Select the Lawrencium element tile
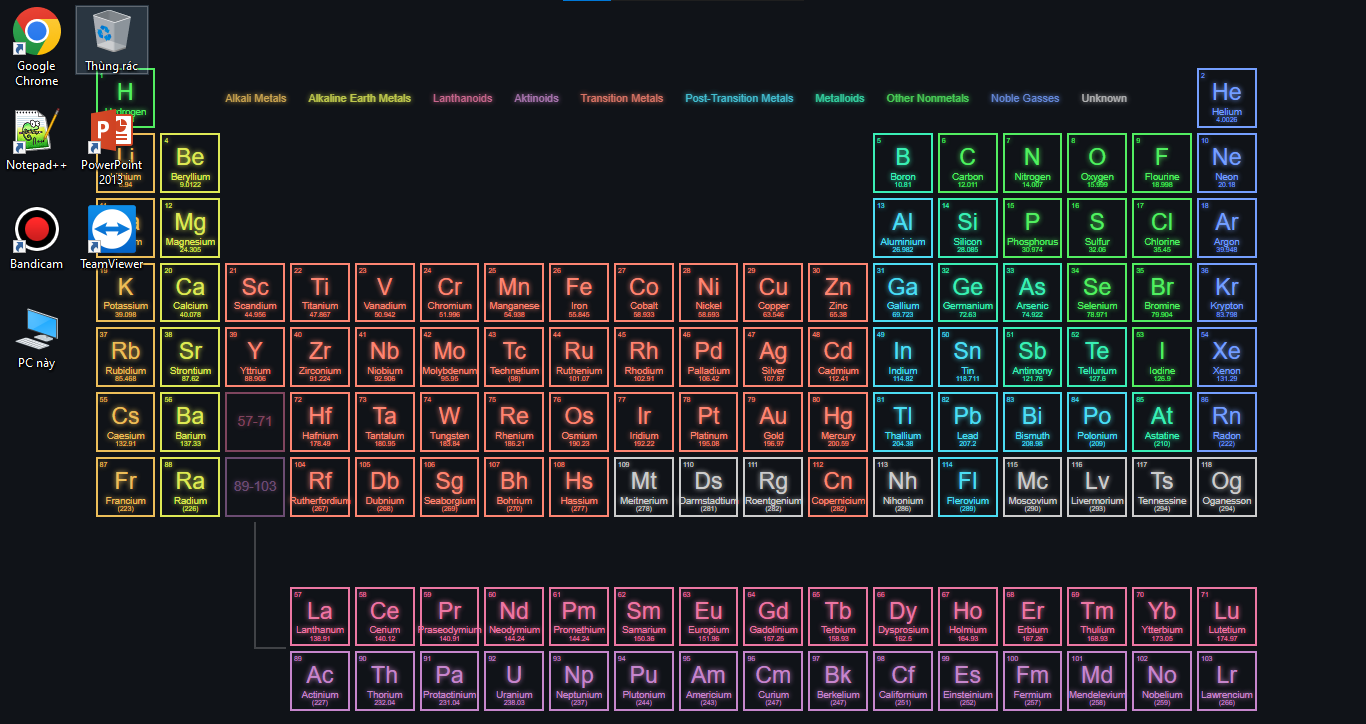 (x=1227, y=681)
